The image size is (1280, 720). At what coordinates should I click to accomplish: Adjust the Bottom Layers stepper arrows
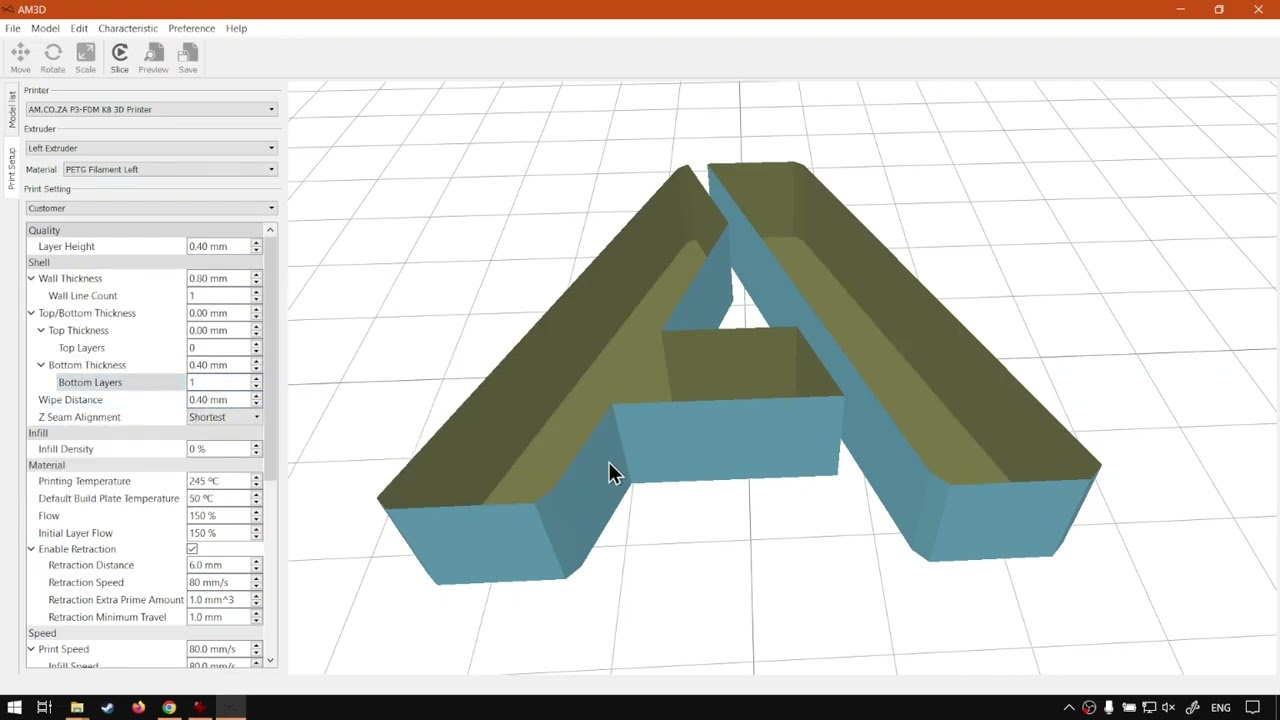coord(256,382)
